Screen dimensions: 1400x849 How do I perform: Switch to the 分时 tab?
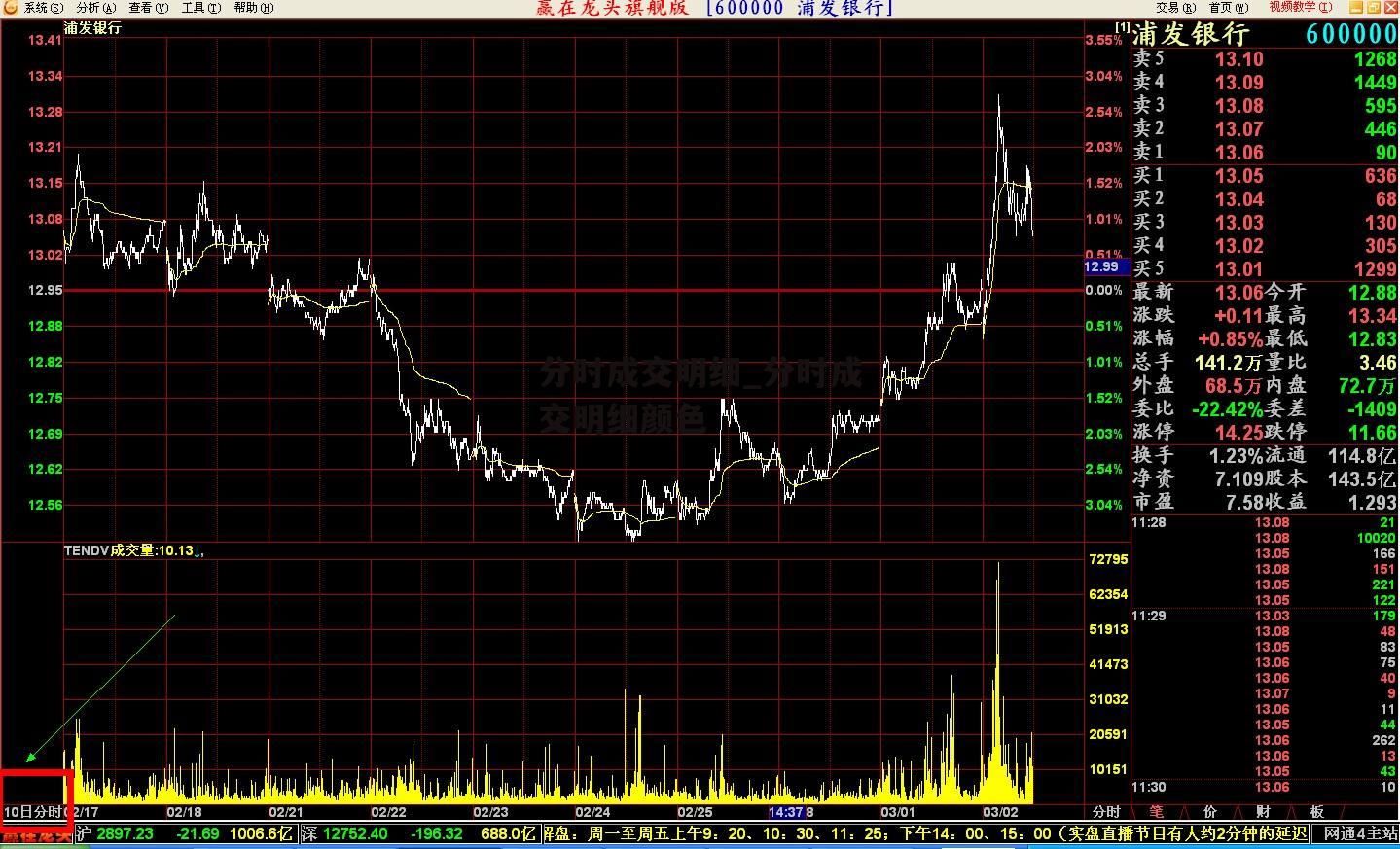1106,811
